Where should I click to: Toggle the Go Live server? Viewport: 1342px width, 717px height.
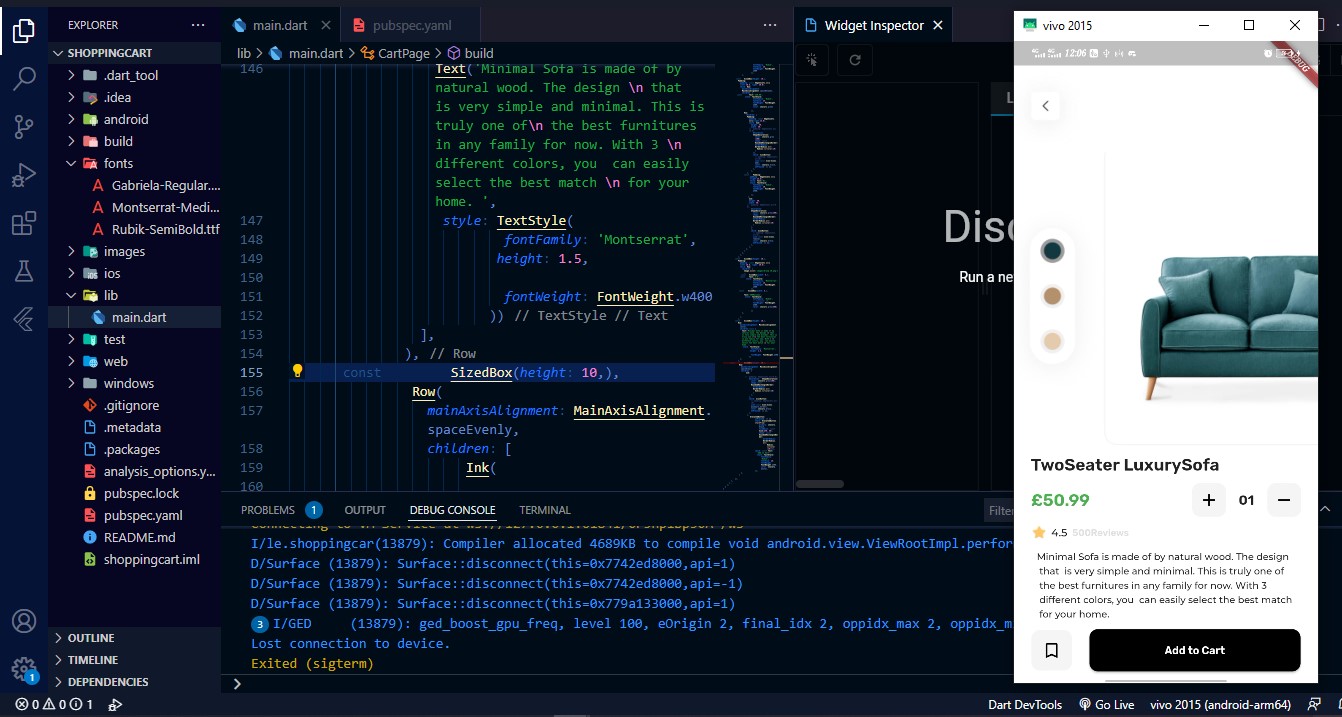tap(1106, 704)
